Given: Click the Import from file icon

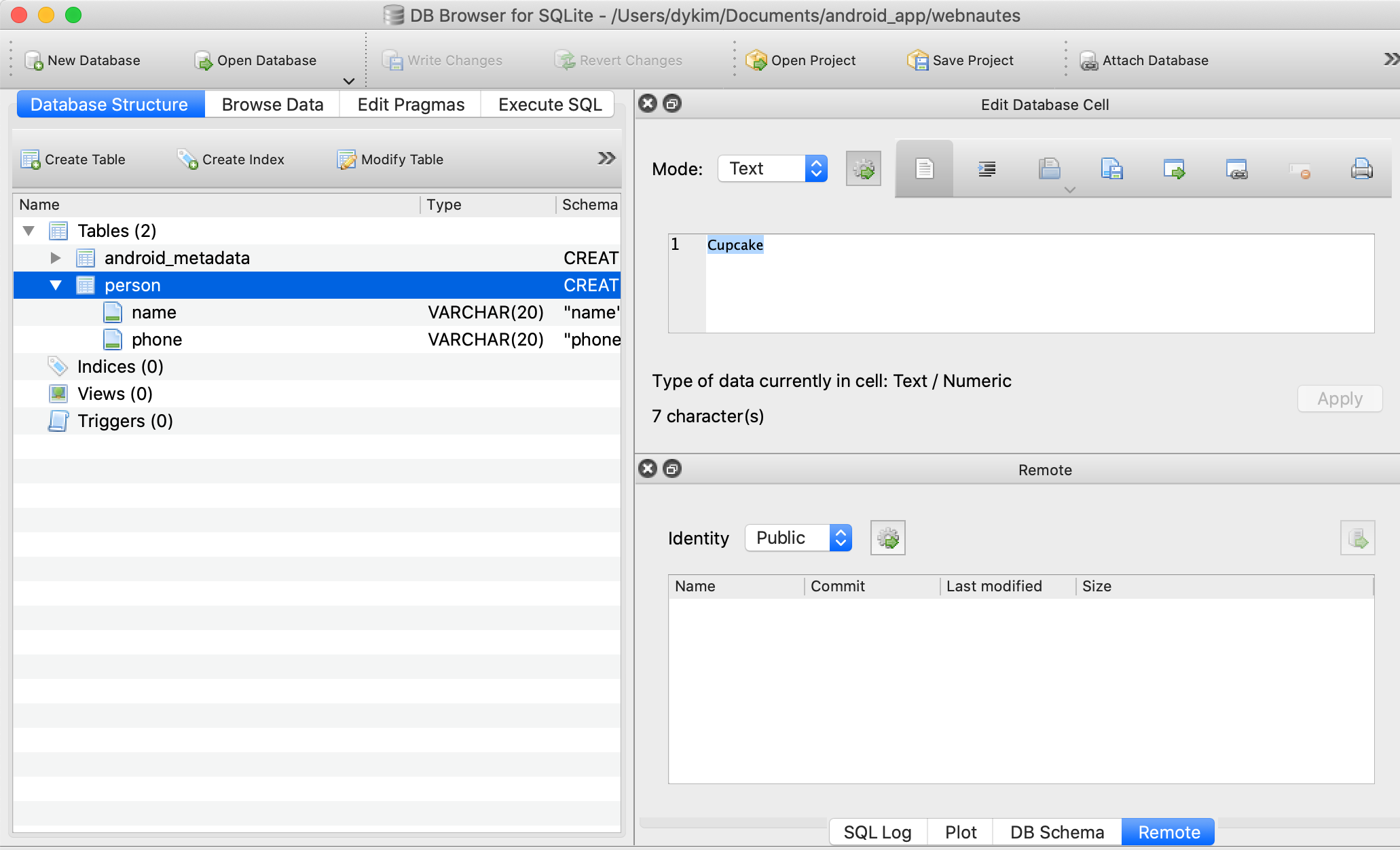Looking at the screenshot, I should click(x=1050, y=168).
